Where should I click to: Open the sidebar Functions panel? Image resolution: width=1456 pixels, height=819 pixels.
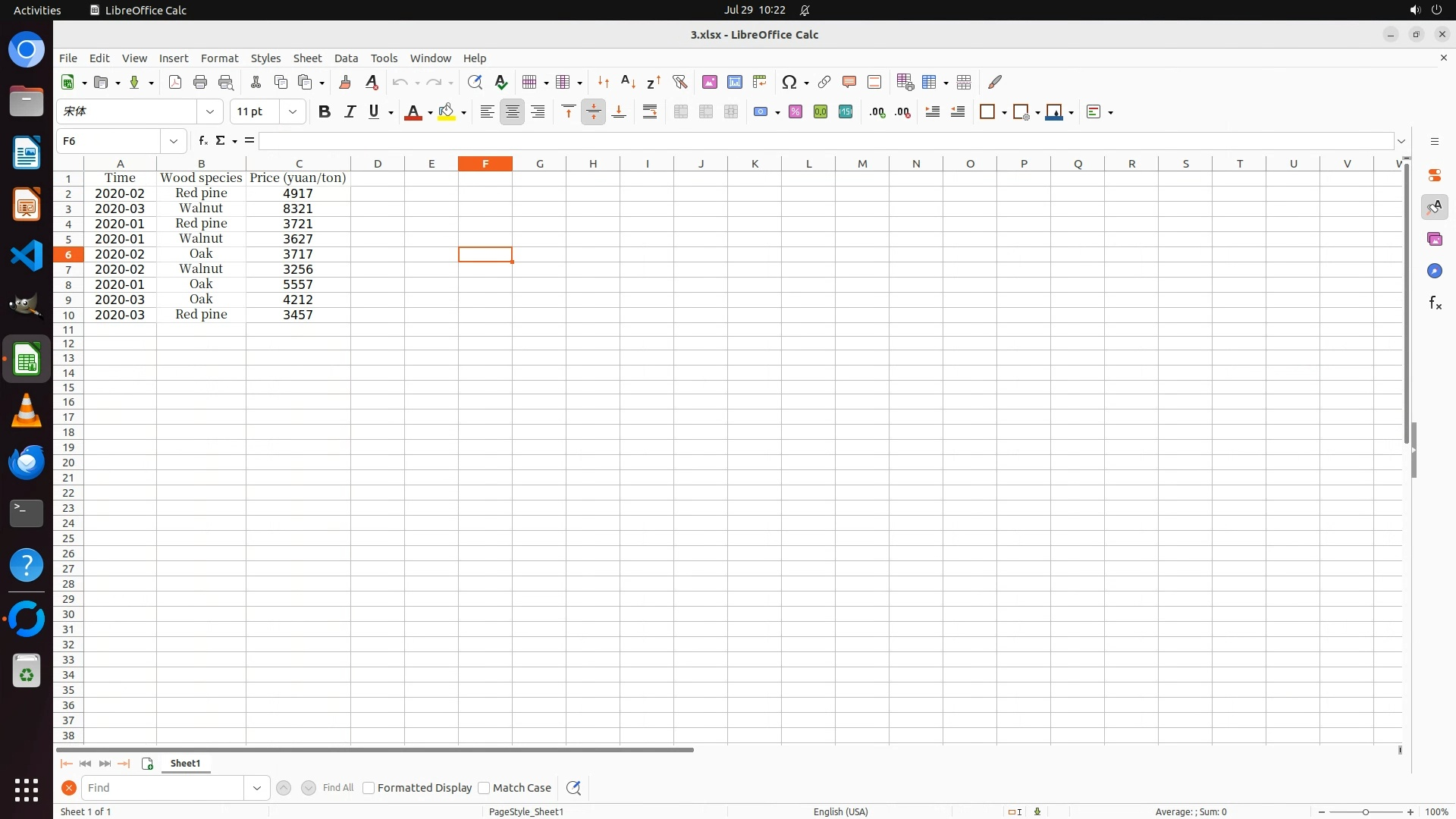click(1435, 303)
